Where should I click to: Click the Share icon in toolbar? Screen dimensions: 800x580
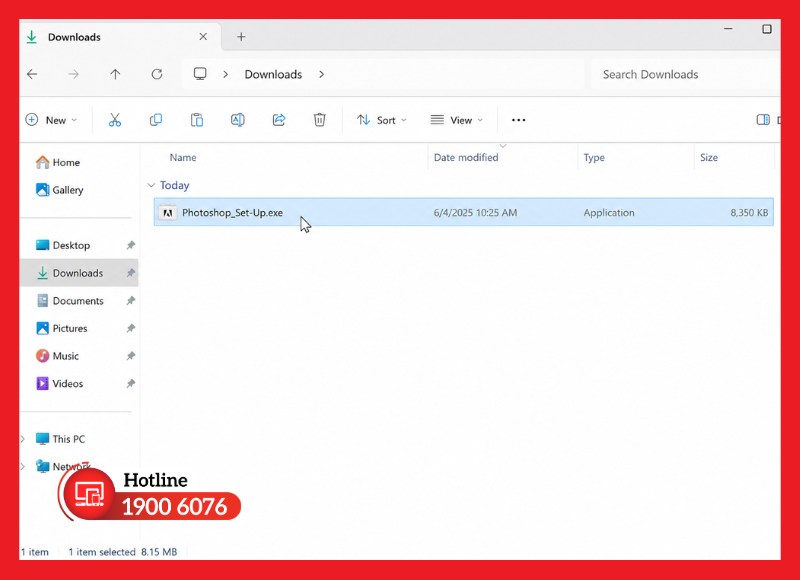(x=279, y=120)
